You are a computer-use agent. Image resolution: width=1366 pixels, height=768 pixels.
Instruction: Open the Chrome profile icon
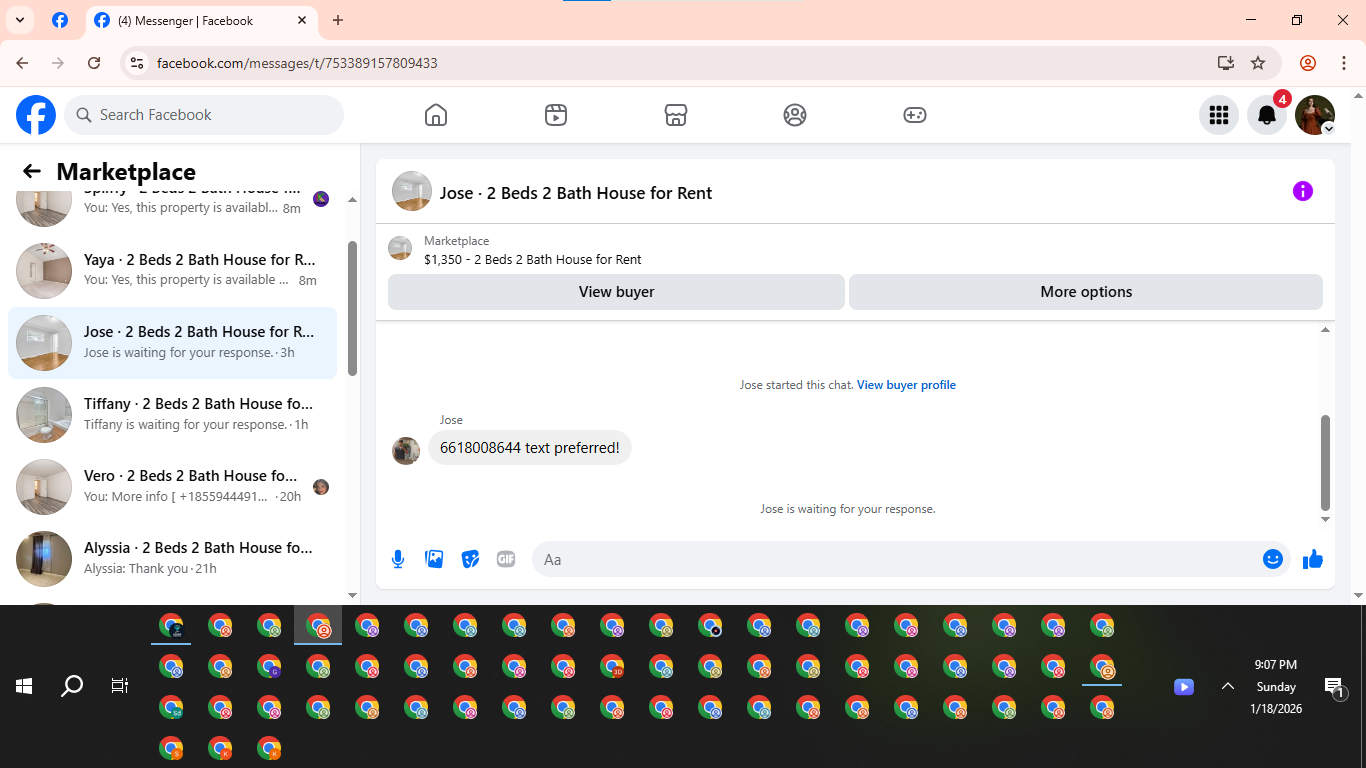(x=1308, y=63)
